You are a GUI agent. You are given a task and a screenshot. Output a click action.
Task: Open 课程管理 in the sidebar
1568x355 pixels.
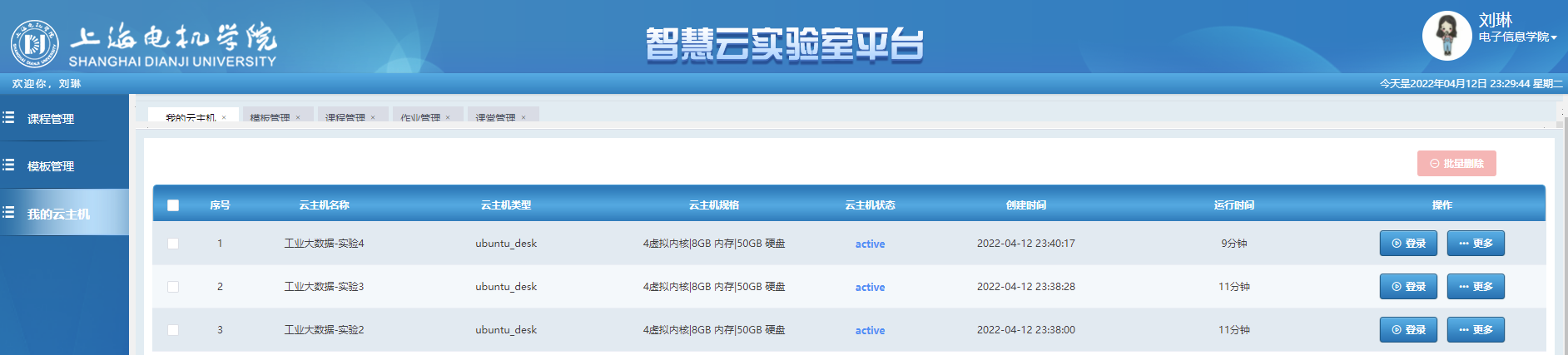51,119
